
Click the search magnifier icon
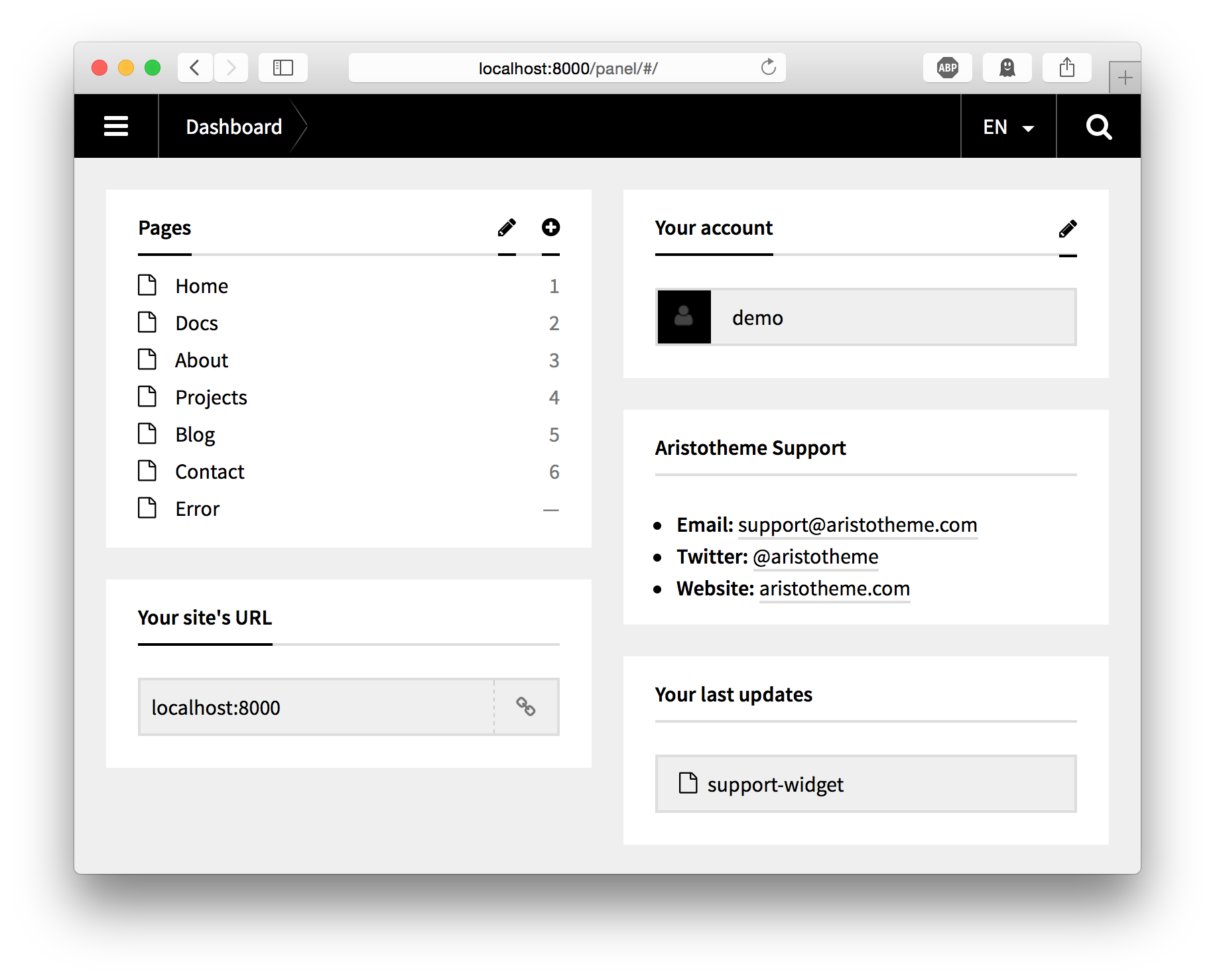[1098, 127]
